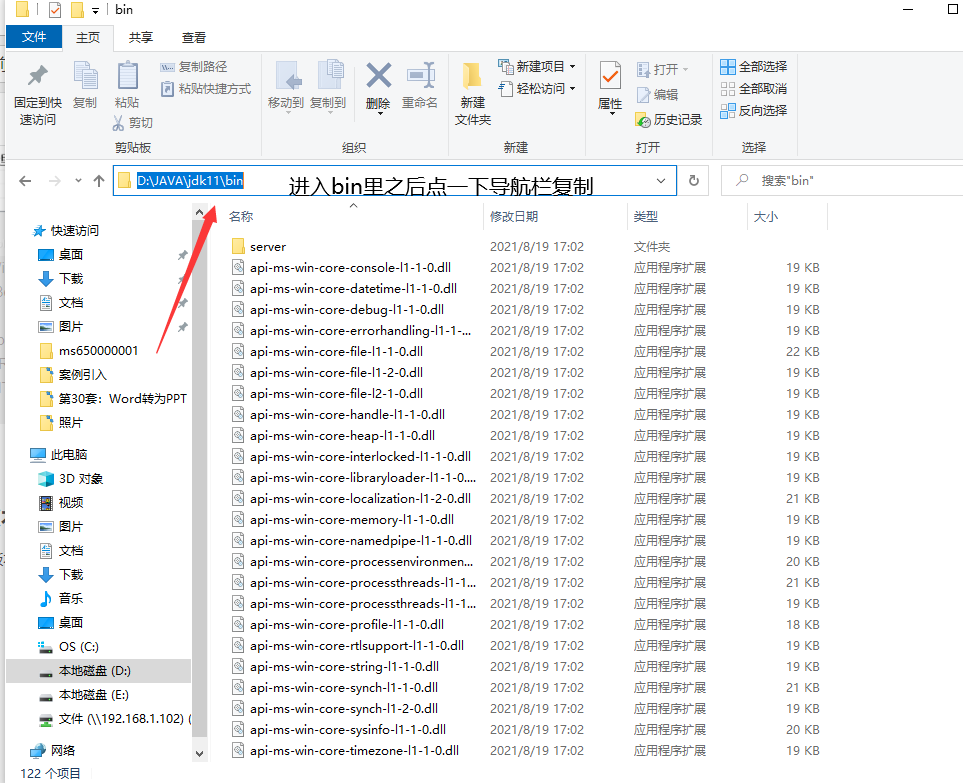Click the address bar path D:\JAVA\jdk11\bin
Image resolution: width=963 pixels, height=783 pixels.
(190, 181)
